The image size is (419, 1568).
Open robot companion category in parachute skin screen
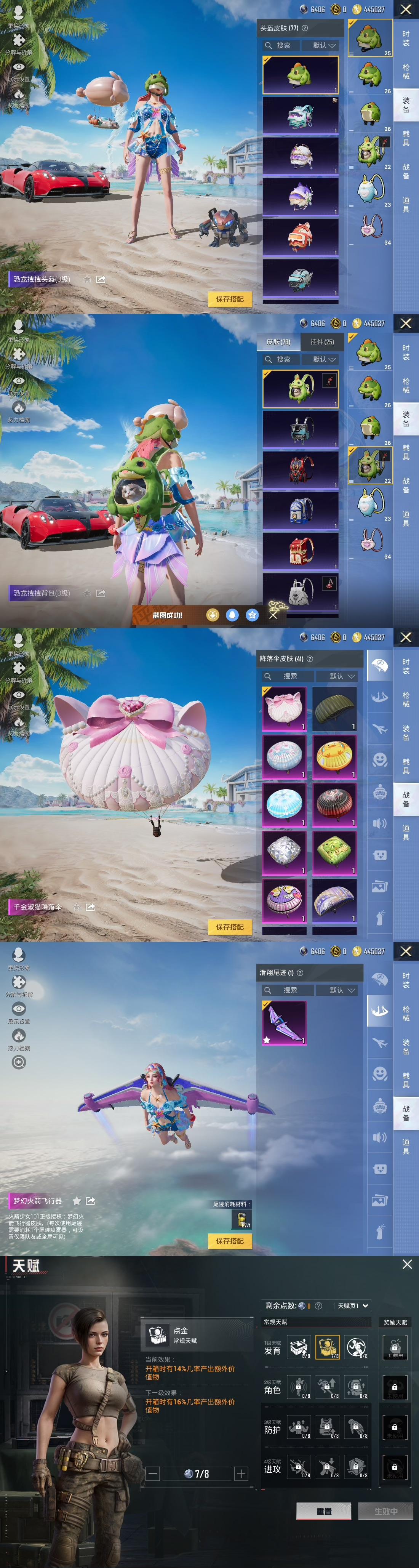[380, 791]
